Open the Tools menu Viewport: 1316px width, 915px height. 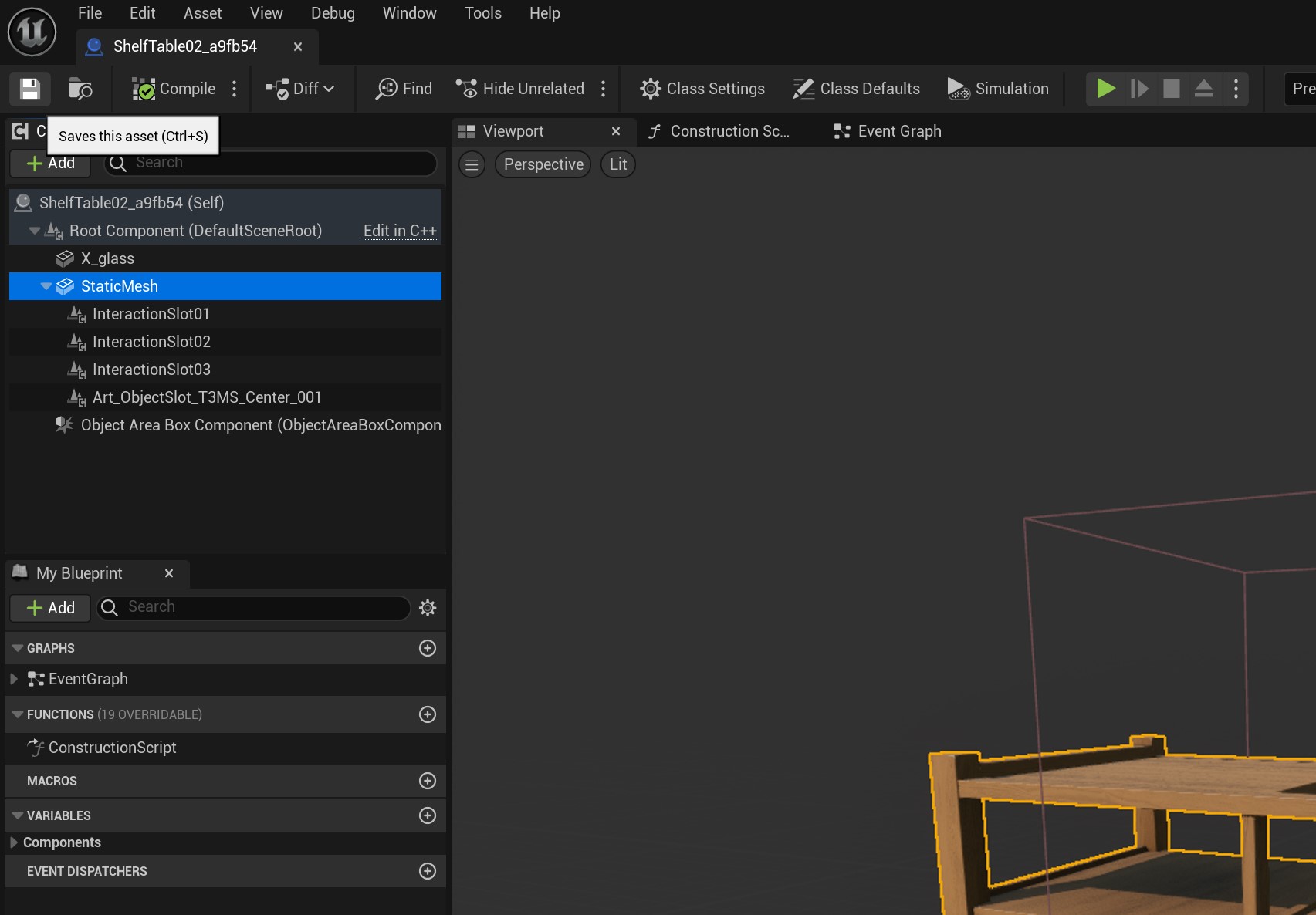[482, 13]
